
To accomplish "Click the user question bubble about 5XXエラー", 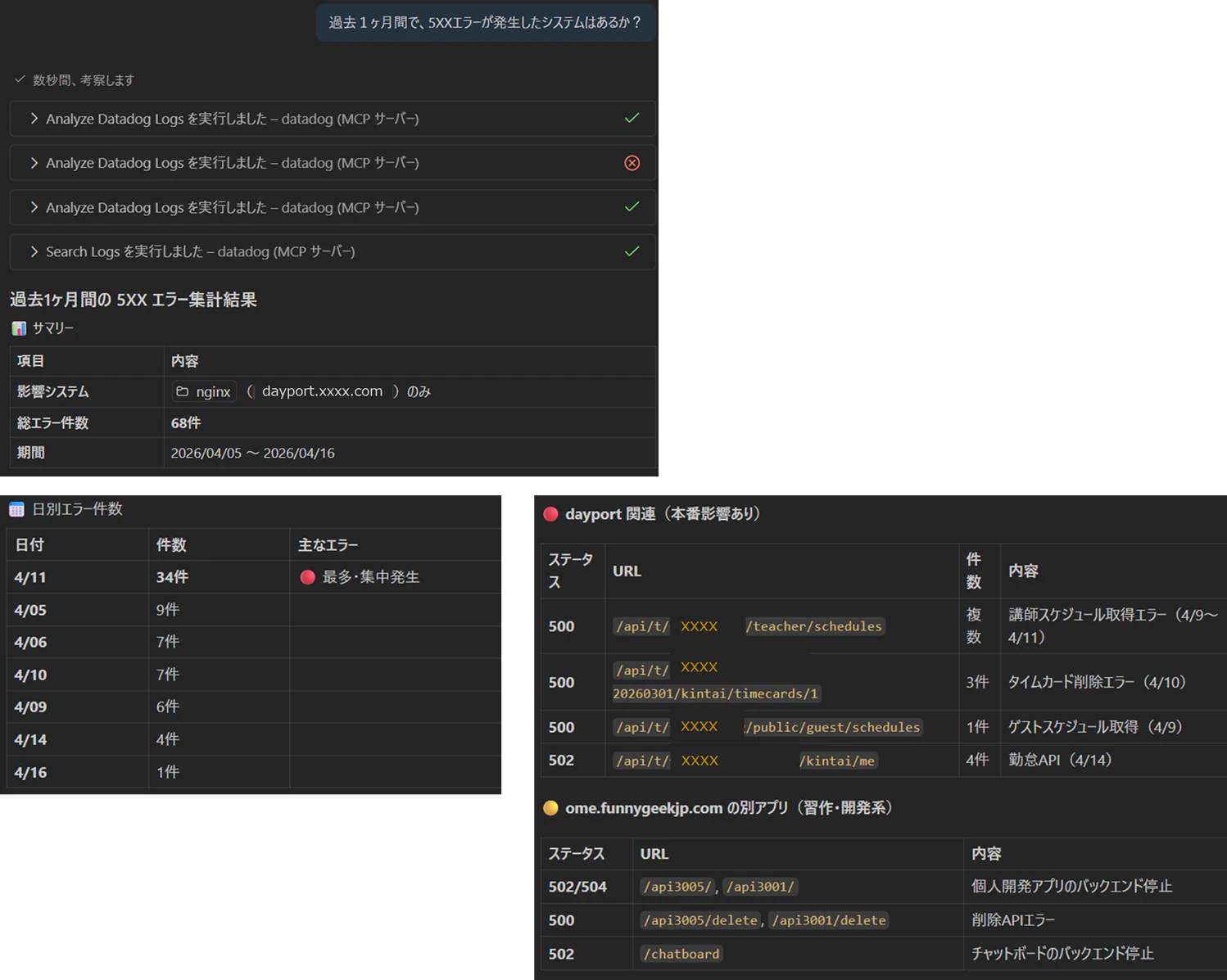I will pos(485,22).
